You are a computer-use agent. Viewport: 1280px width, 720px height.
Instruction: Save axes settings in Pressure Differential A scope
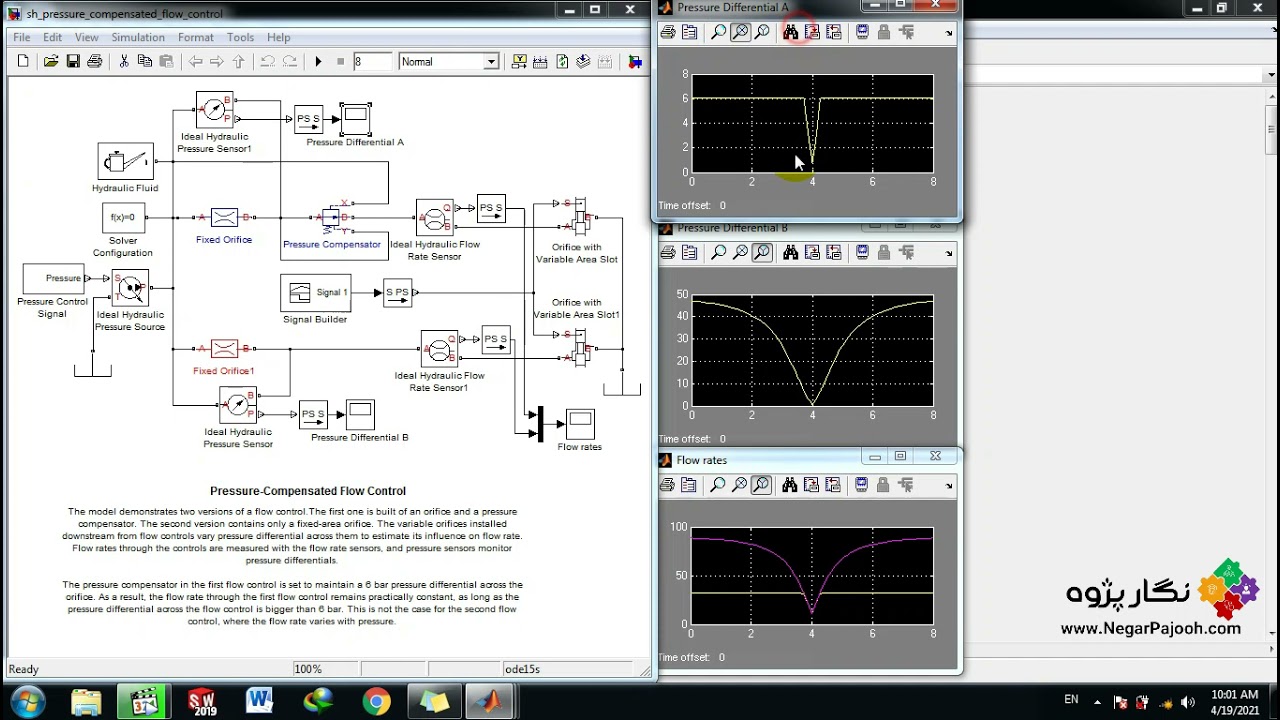click(812, 32)
